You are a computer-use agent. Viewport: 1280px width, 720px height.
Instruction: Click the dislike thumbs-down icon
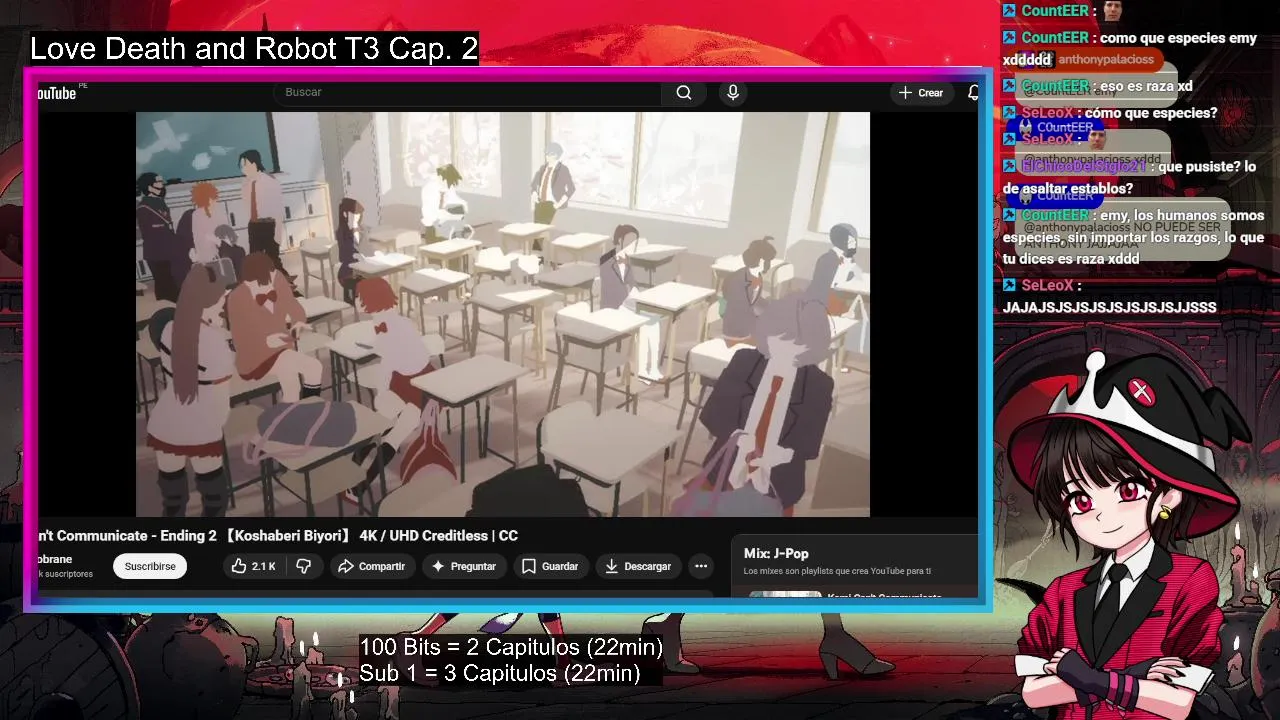coord(303,566)
